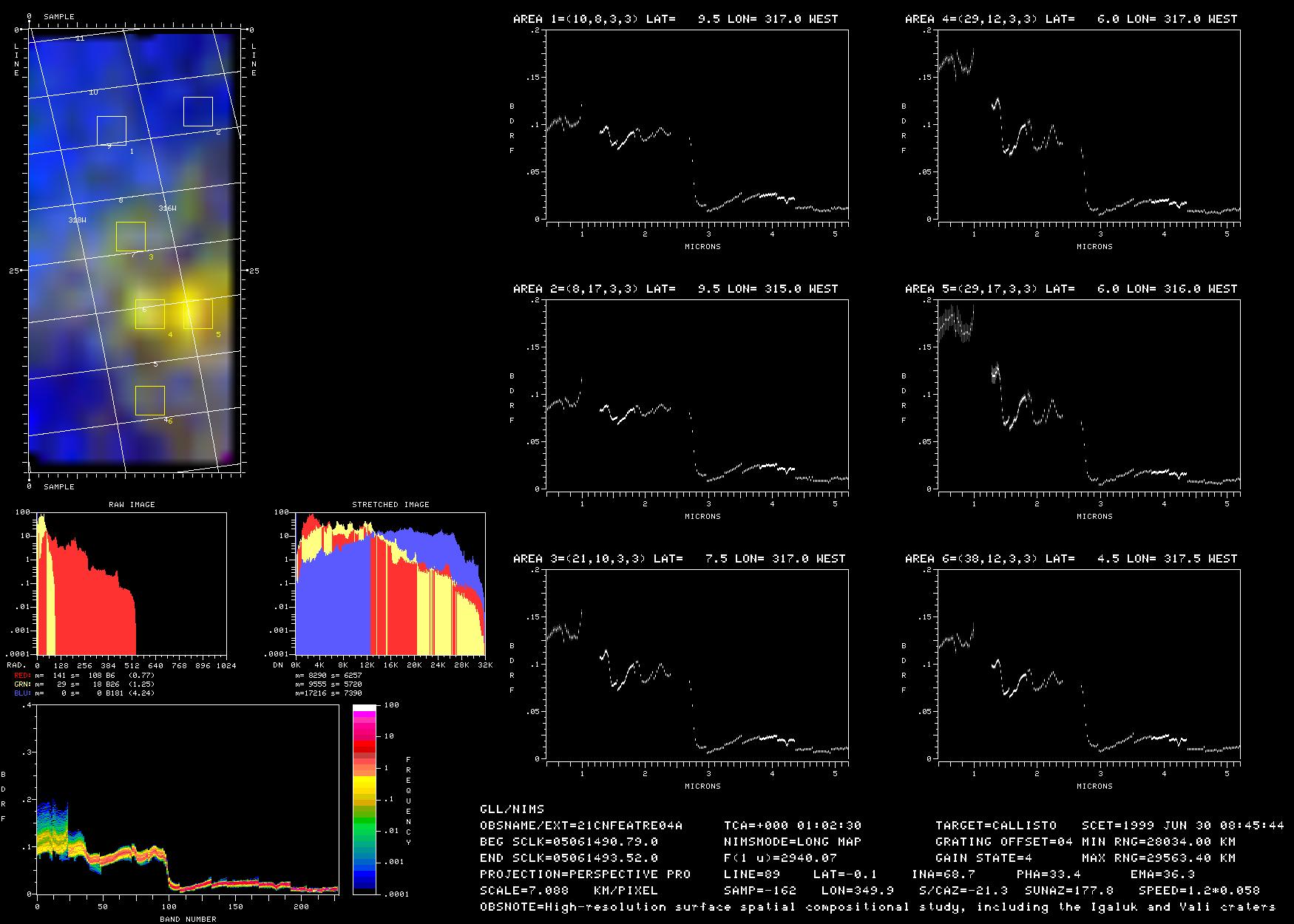Click the white Area 2 box on map
Image resolution: width=1294 pixels, height=924 pixels.
[198, 112]
